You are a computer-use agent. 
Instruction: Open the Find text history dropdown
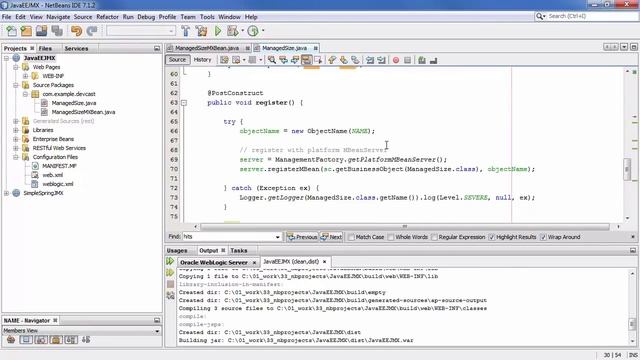pyautogui.click(x=278, y=237)
